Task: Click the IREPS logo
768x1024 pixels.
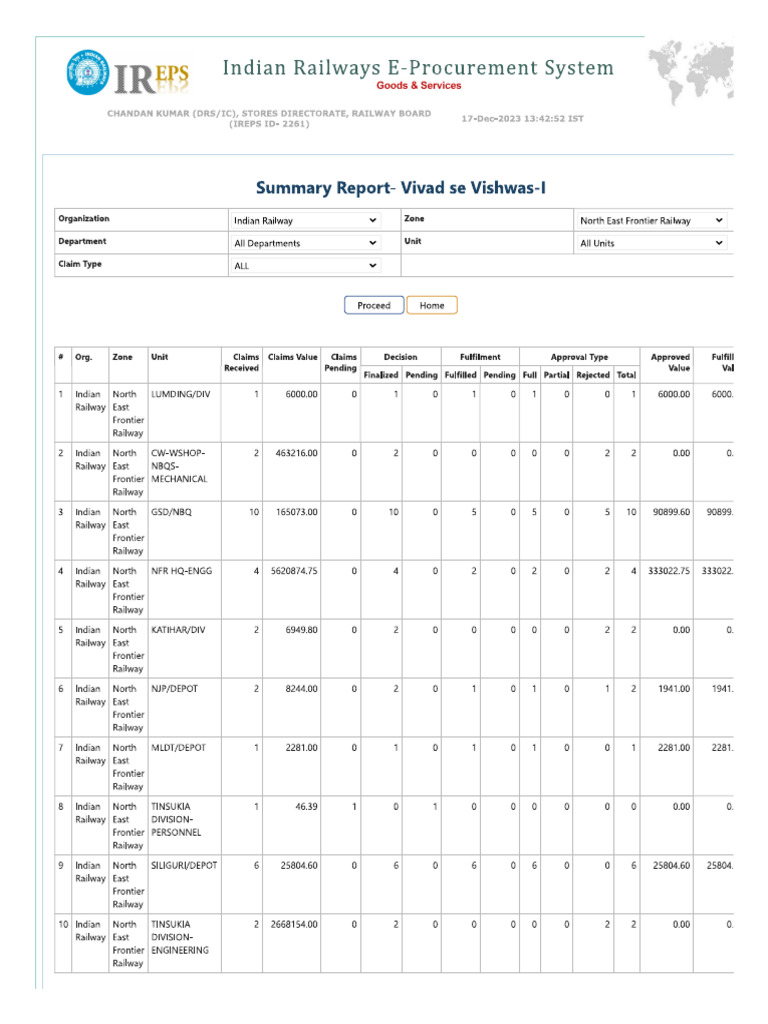Action: (128, 73)
